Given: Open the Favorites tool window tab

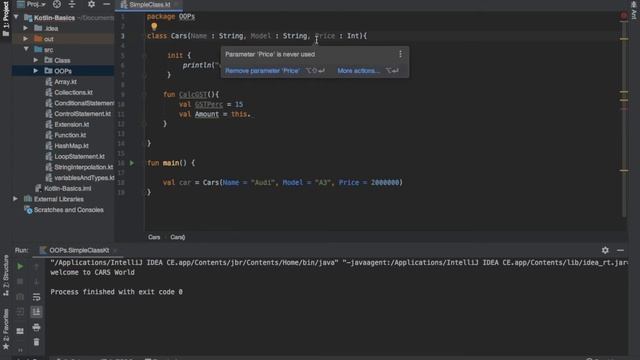Looking at the screenshot, I should click(6, 329).
